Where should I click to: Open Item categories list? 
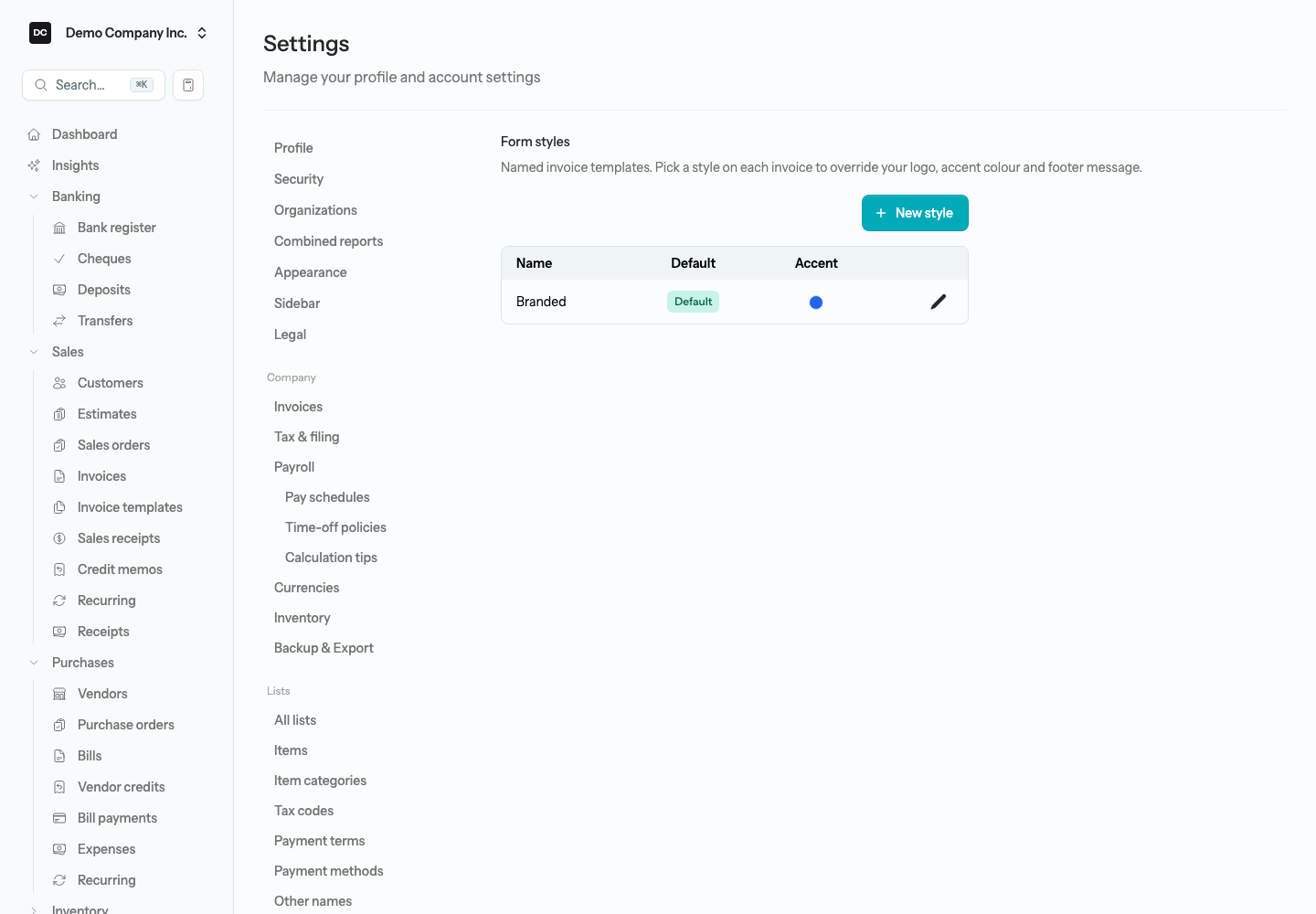point(320,781)
